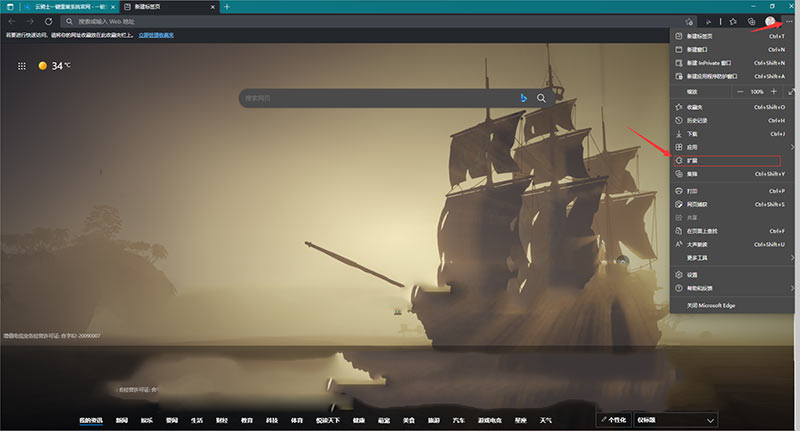Open a new tab with plus button
Image resolution: width=800 pixels, height=431 pixels.
click(227, 7)
